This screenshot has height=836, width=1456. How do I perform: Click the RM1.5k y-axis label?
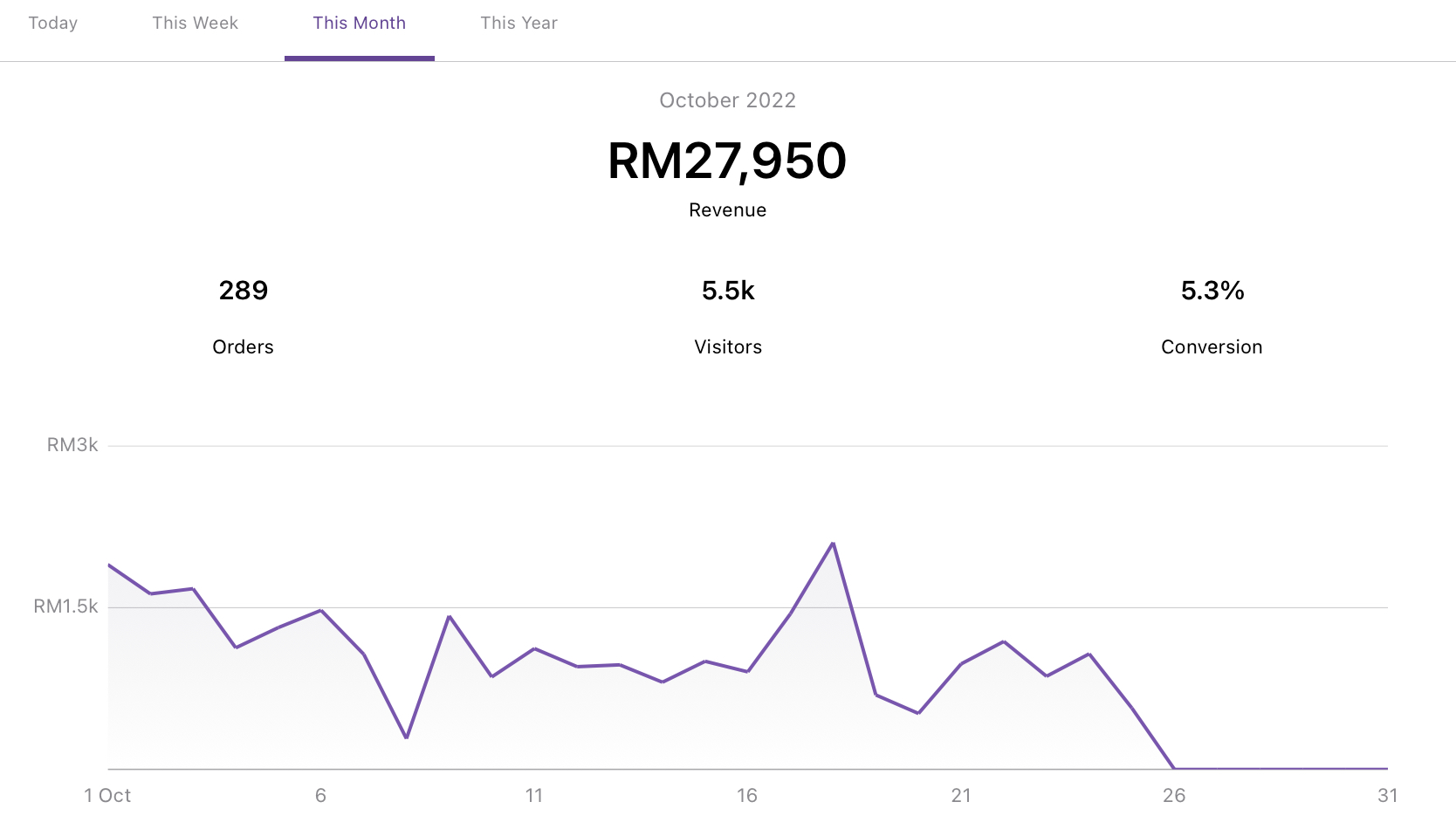[x=65, y=606]
